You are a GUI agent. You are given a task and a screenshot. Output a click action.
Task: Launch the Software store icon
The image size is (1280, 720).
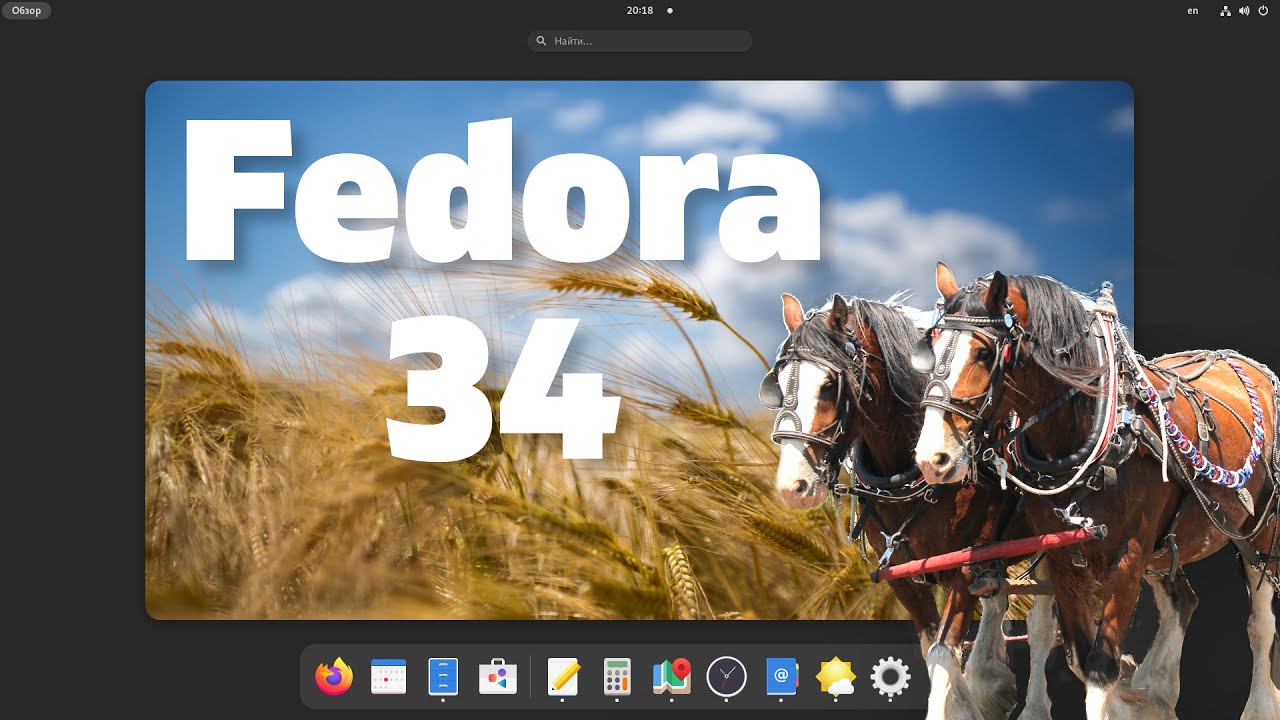[497, 677]
